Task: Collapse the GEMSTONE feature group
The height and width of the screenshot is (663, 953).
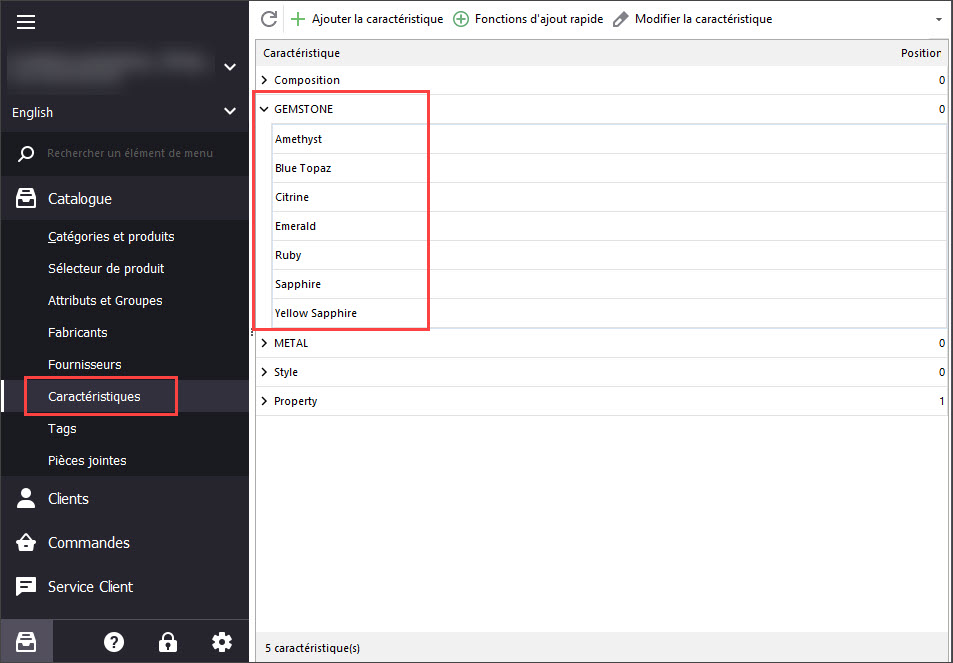Action: click(x=264, y=109)
